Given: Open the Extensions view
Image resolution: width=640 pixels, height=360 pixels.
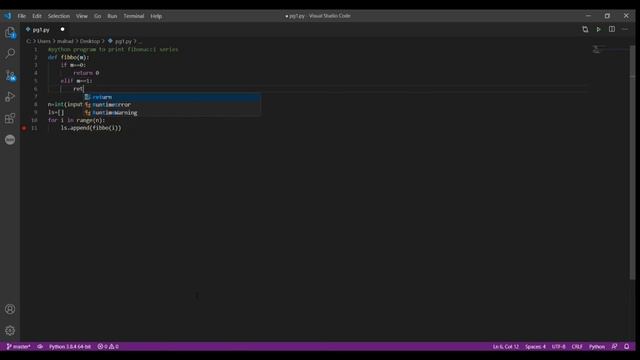Looking at the screenshot, I should [10, 118].
